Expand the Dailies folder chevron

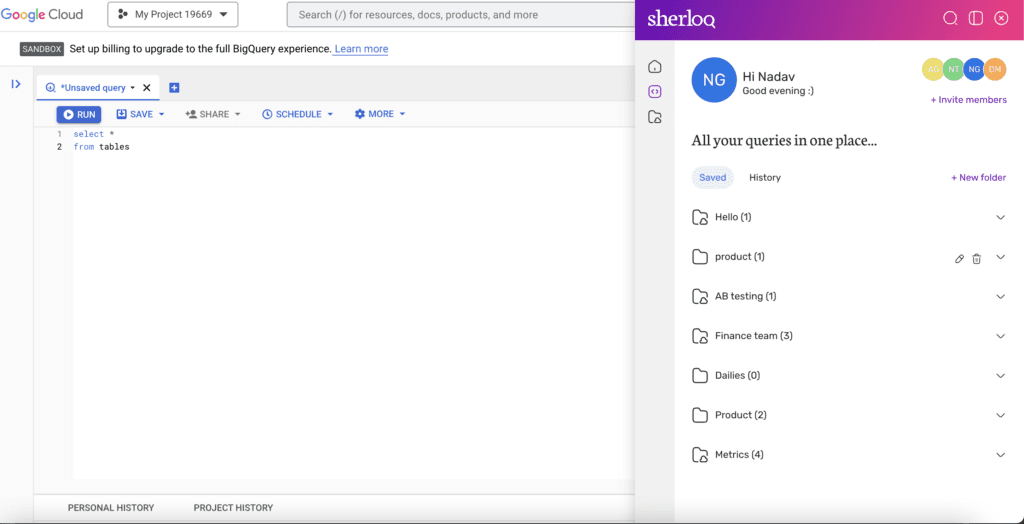[1000, 376]
